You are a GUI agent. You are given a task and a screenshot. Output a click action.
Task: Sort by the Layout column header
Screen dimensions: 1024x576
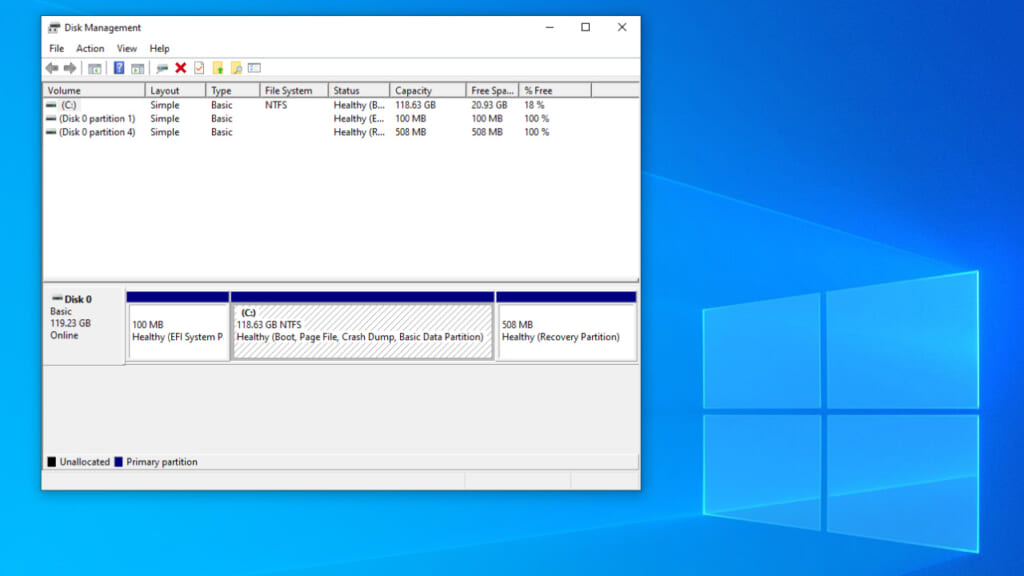coord(175,91)
